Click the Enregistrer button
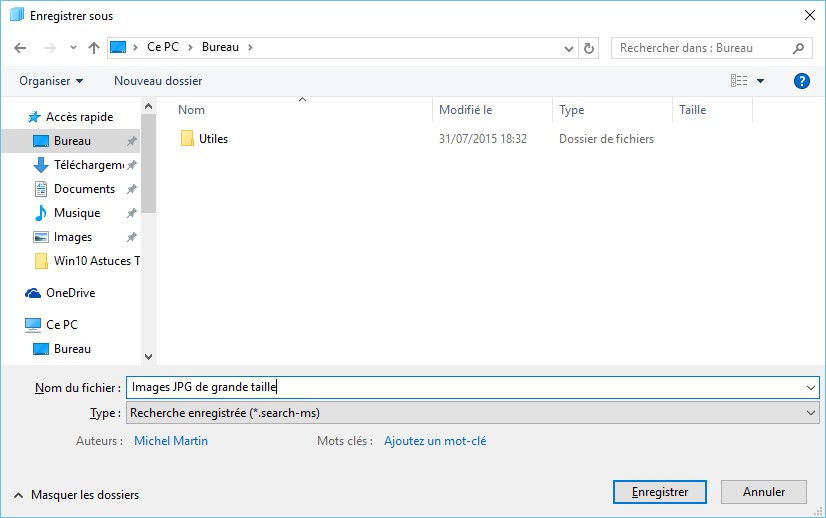This screenshot has width=826, height=518. 659,492
